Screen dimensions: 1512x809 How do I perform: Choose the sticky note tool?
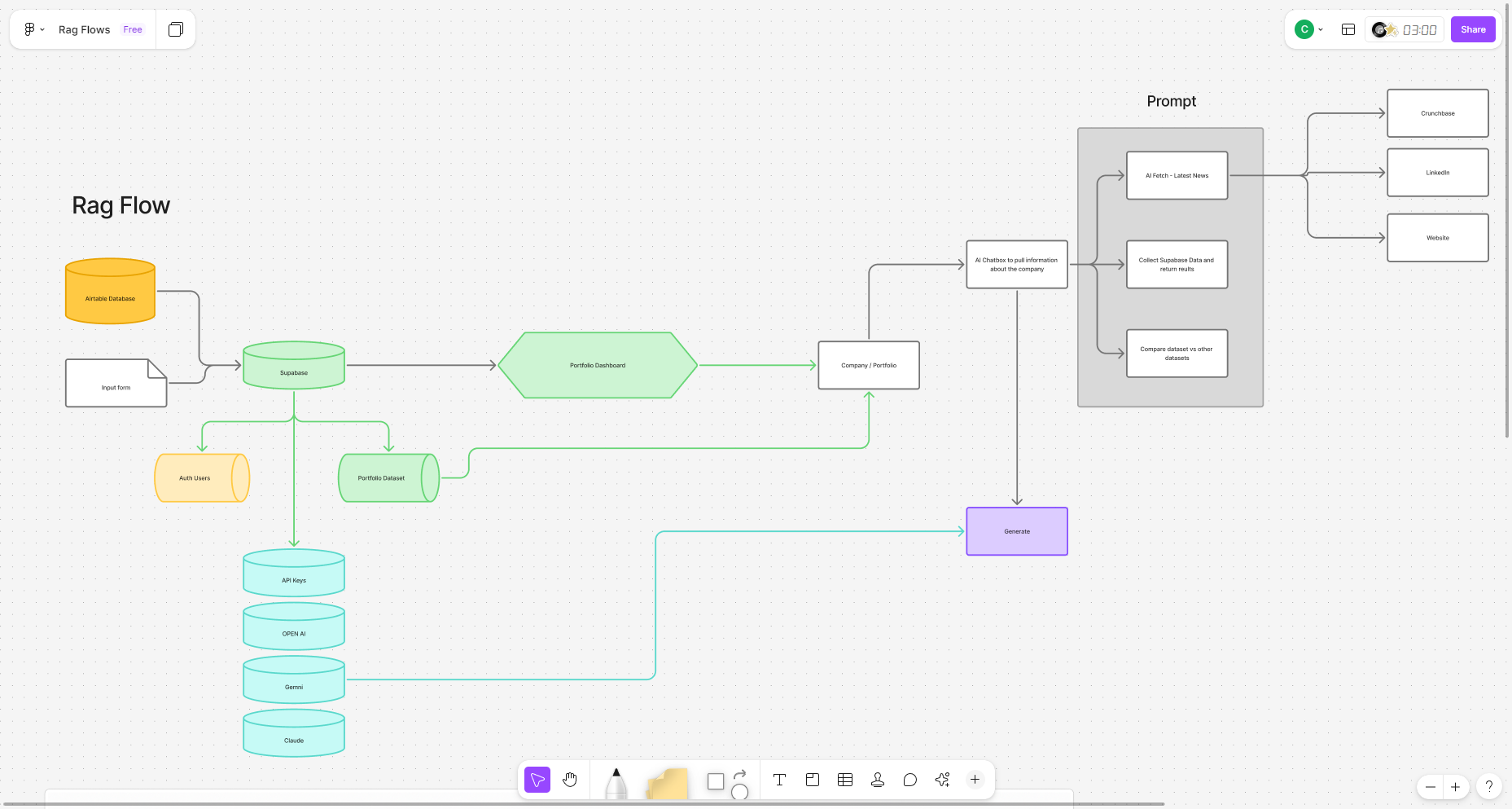tap(668, 783)
